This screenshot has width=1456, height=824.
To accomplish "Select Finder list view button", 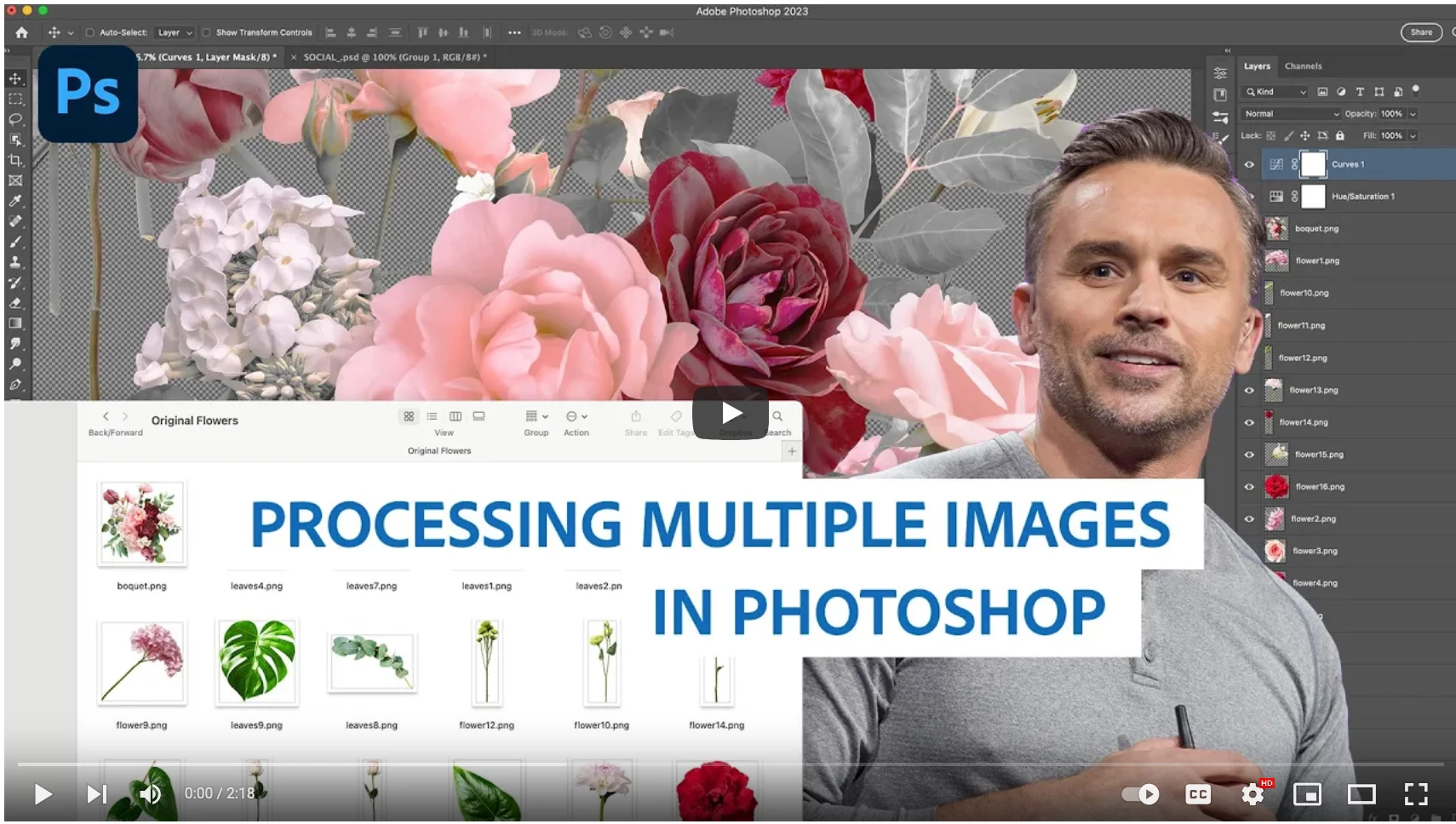I will [x=432, y=416].
